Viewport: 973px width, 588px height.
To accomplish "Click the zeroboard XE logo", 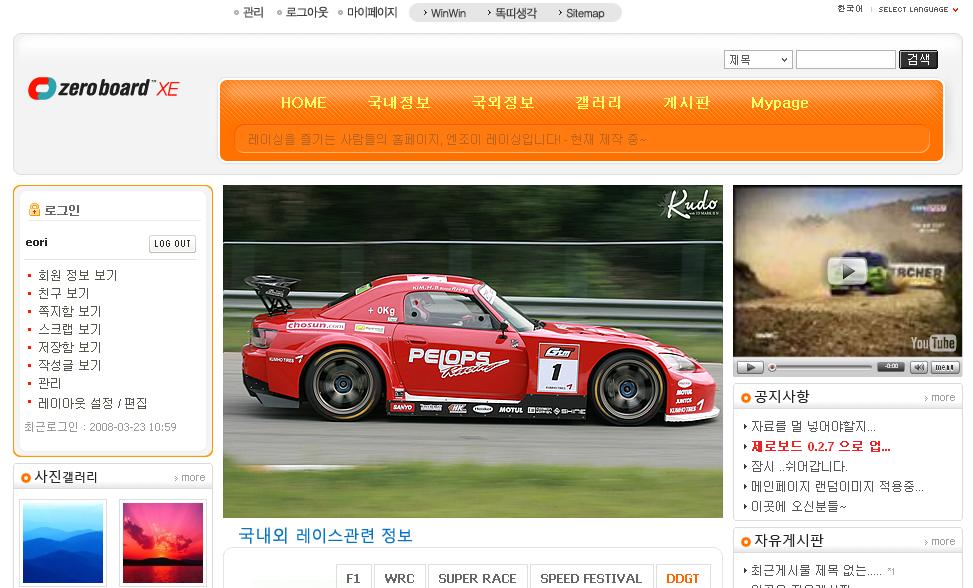I will (x=104, y=88).
